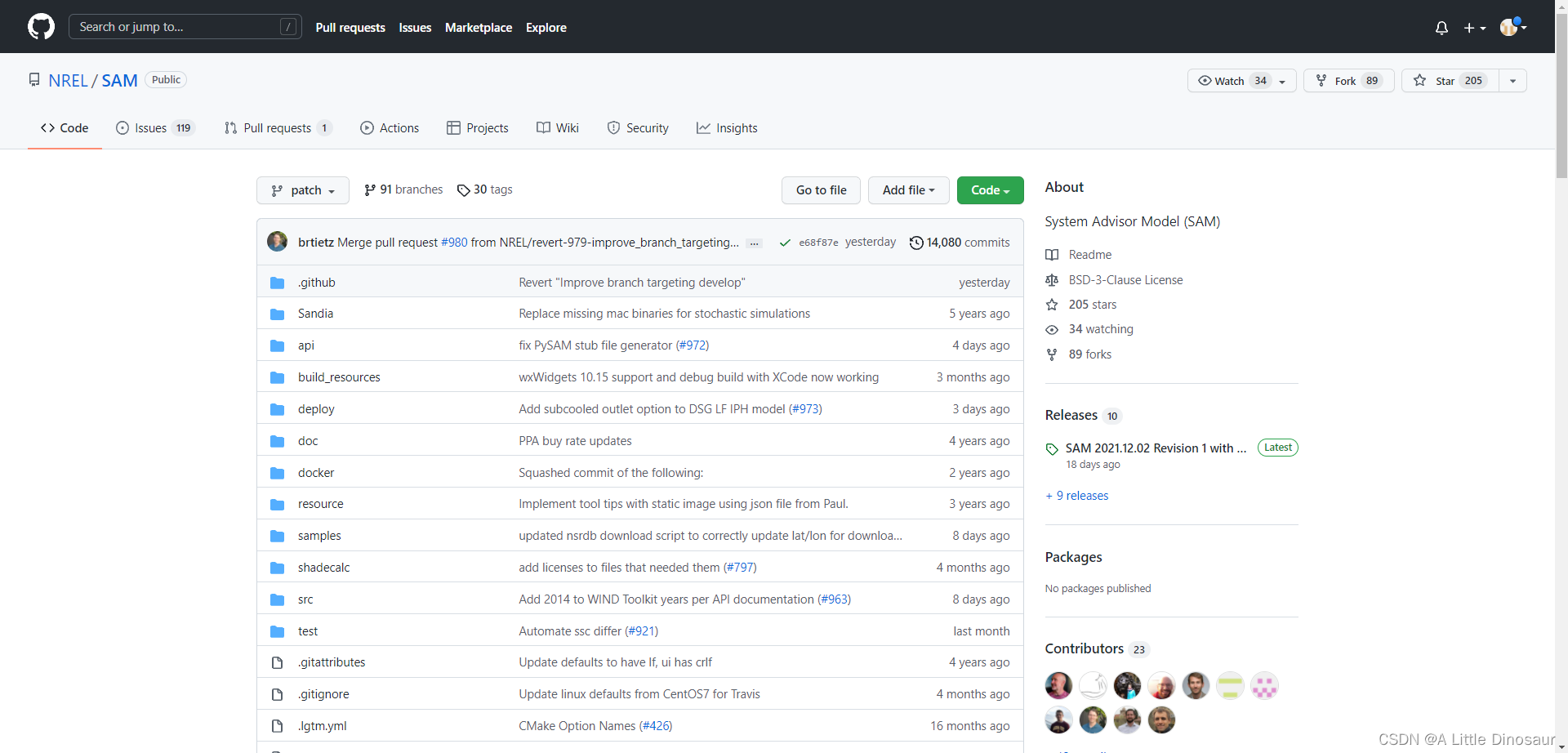Open the Sandia folder icon
The width and height of the screenshot is (1568, 753).
pyautogui.click(x=278, y=314)
